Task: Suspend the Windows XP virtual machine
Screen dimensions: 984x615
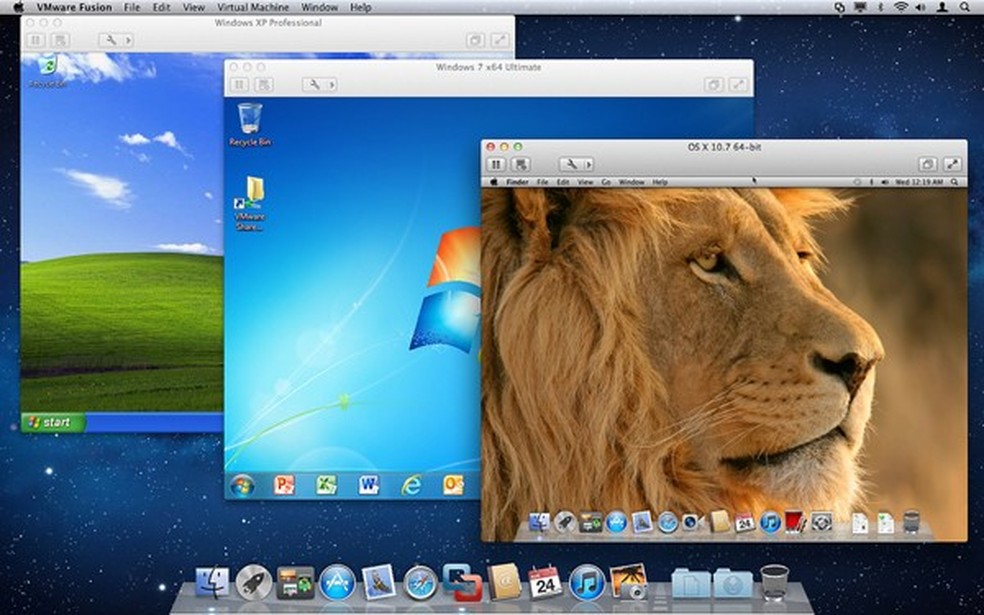Action: [36, 40]
